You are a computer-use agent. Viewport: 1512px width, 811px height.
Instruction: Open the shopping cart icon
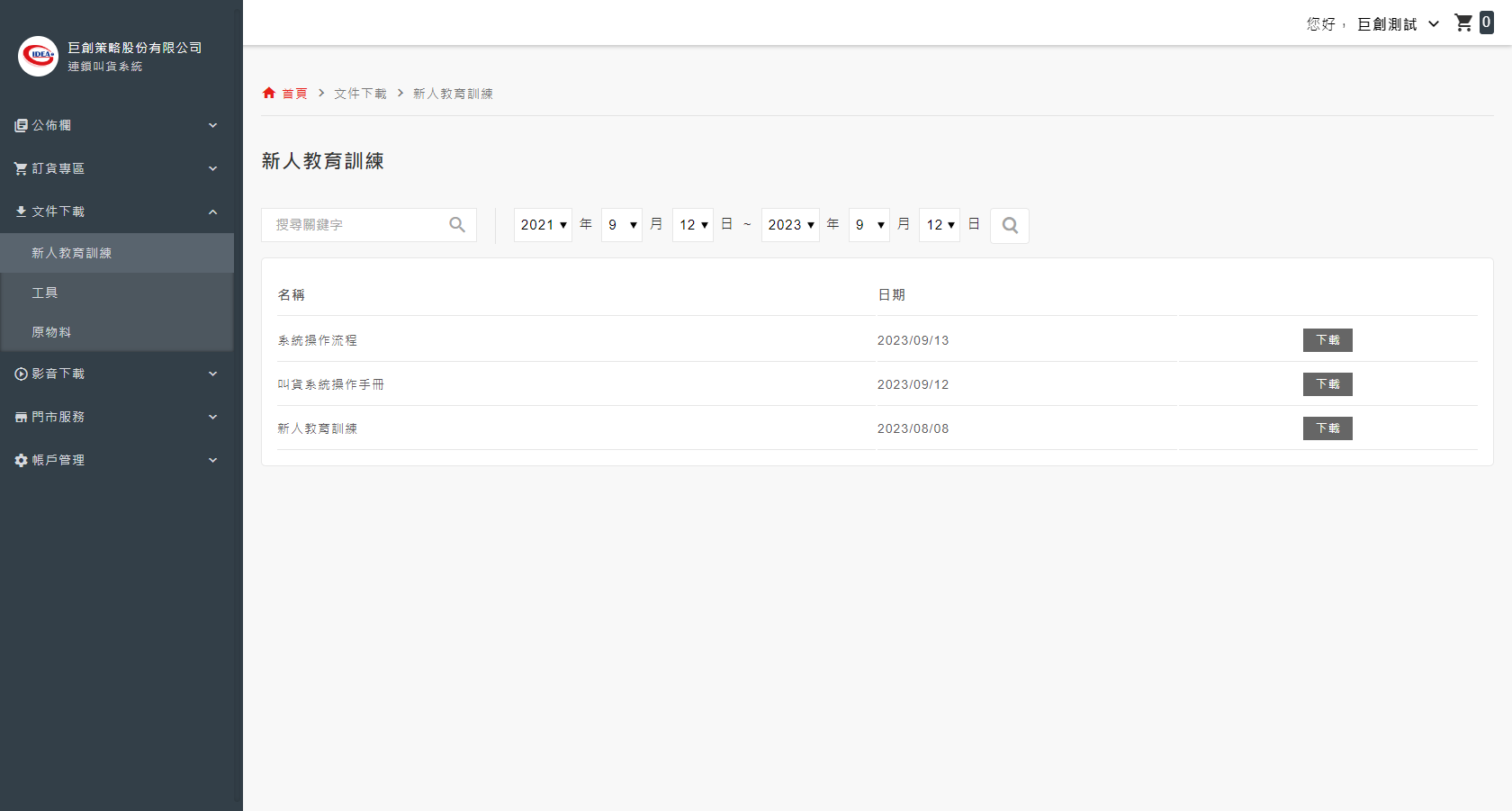[x=1463, y=23]
